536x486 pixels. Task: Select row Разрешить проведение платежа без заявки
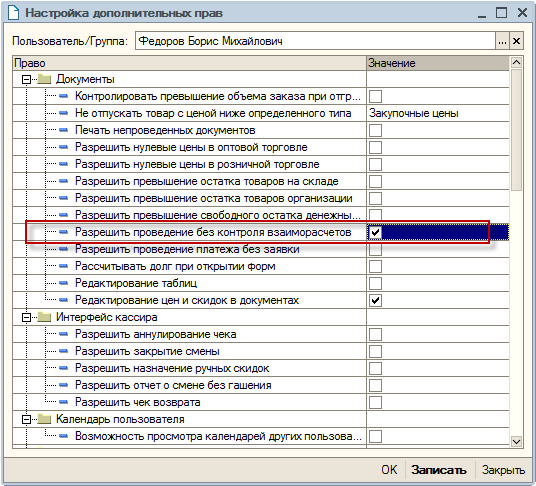(x=260, y=249)
